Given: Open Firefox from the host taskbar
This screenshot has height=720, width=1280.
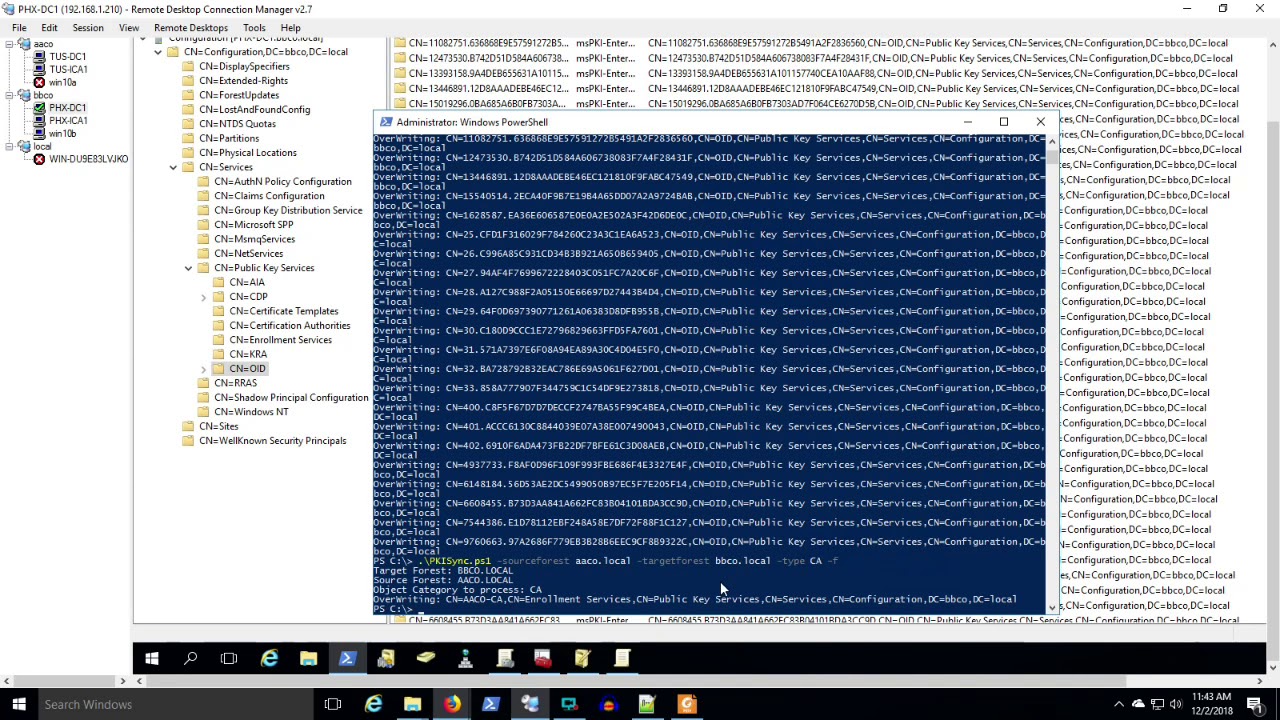Looking at the screenshot, I should coord(452,704).
